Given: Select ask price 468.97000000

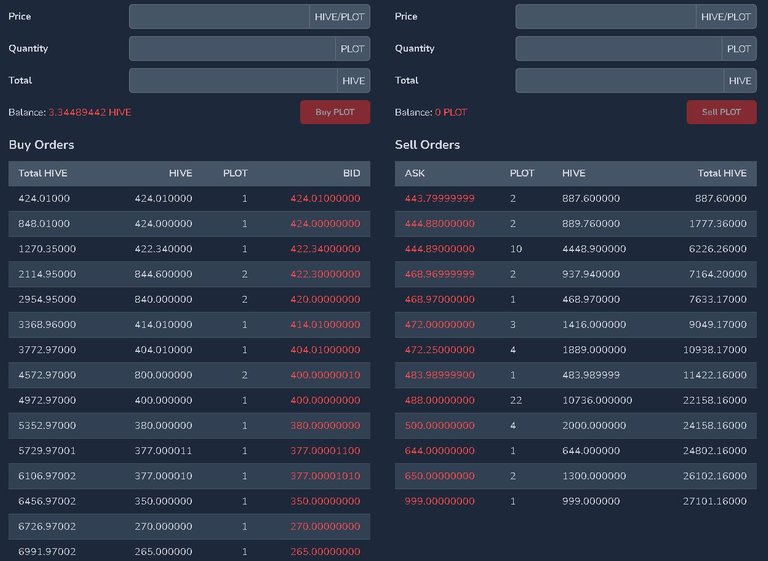Looking at the screenshot, I should [440, 299].
